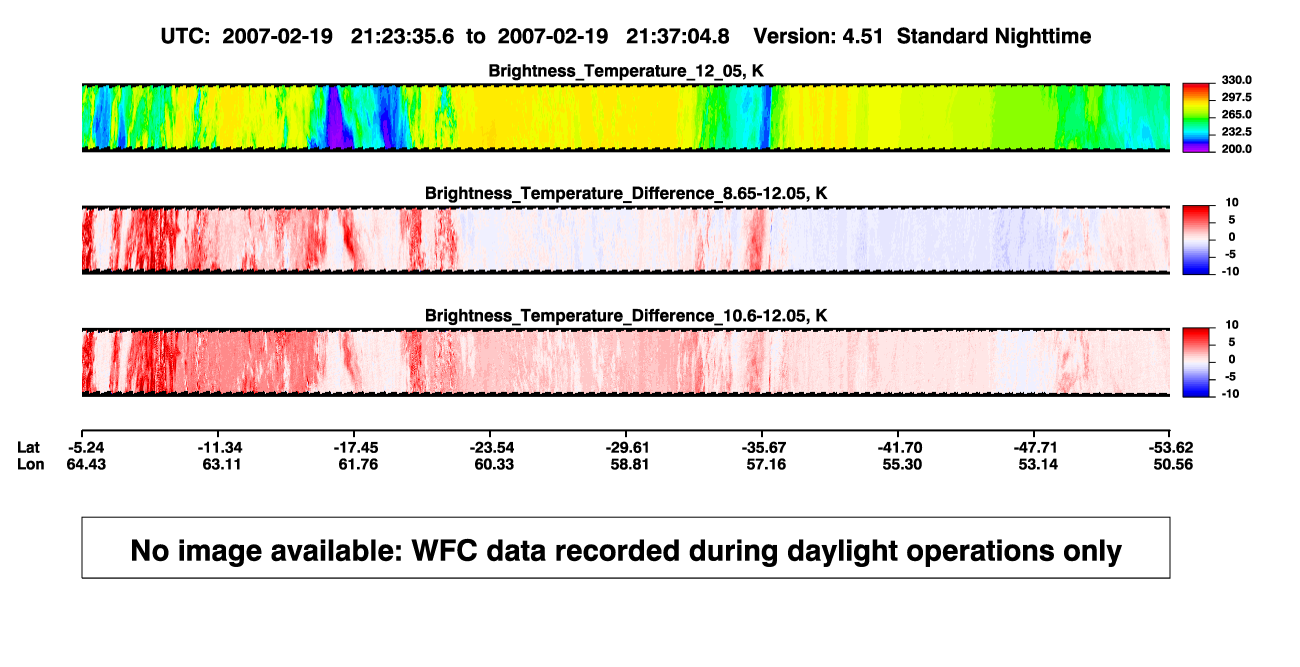Screen dimensions: 1300x667
Task: Click latitude tick value '-35.67'
Action: (x=766, y=447)
